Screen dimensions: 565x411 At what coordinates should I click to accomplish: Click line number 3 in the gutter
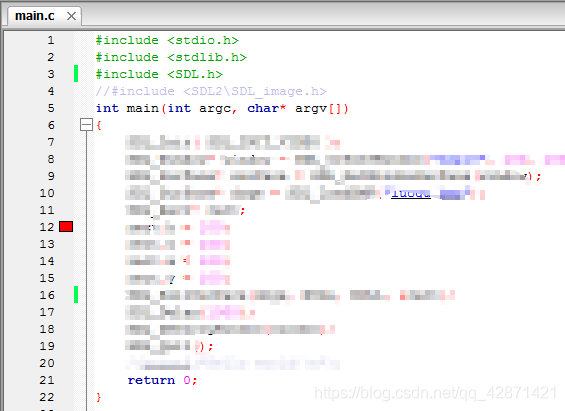click(51, 74)
